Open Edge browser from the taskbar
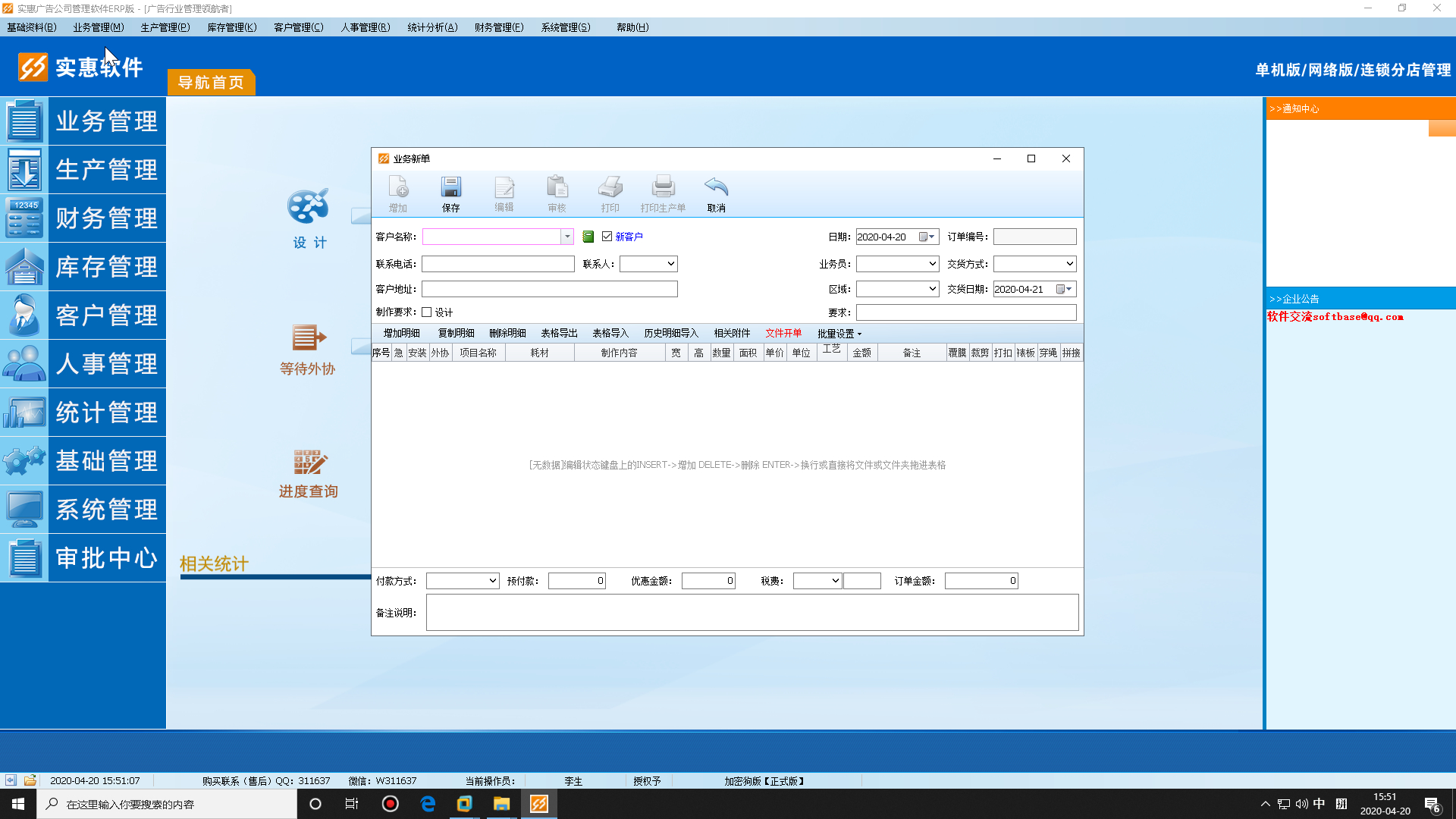This screenshot has width=1456, height=819. pyautogui.click(x=428, y=804)
